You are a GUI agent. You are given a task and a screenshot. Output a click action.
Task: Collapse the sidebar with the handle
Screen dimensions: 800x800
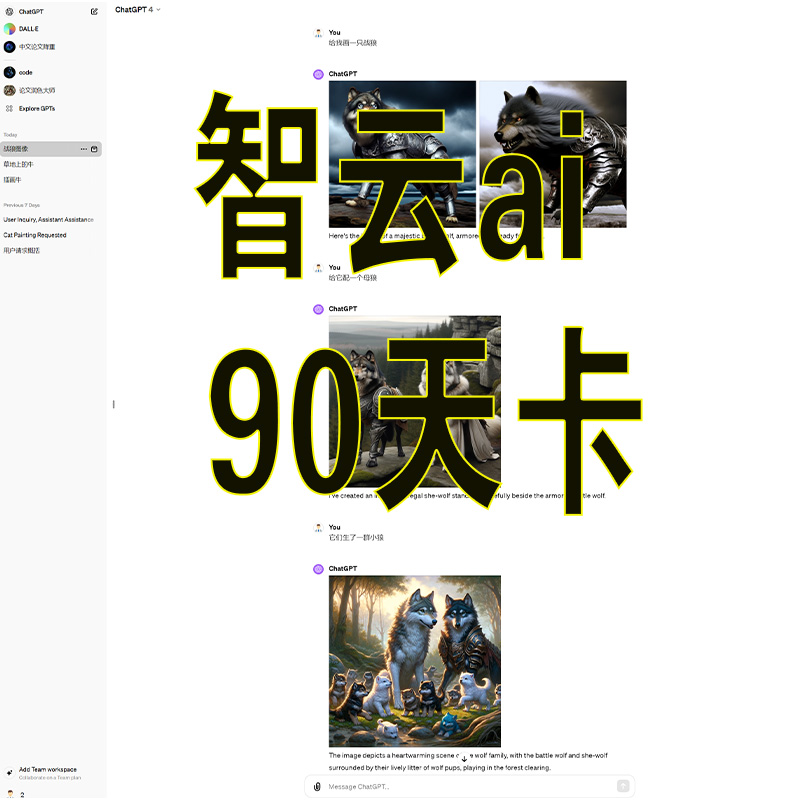(x=113, y=404)
